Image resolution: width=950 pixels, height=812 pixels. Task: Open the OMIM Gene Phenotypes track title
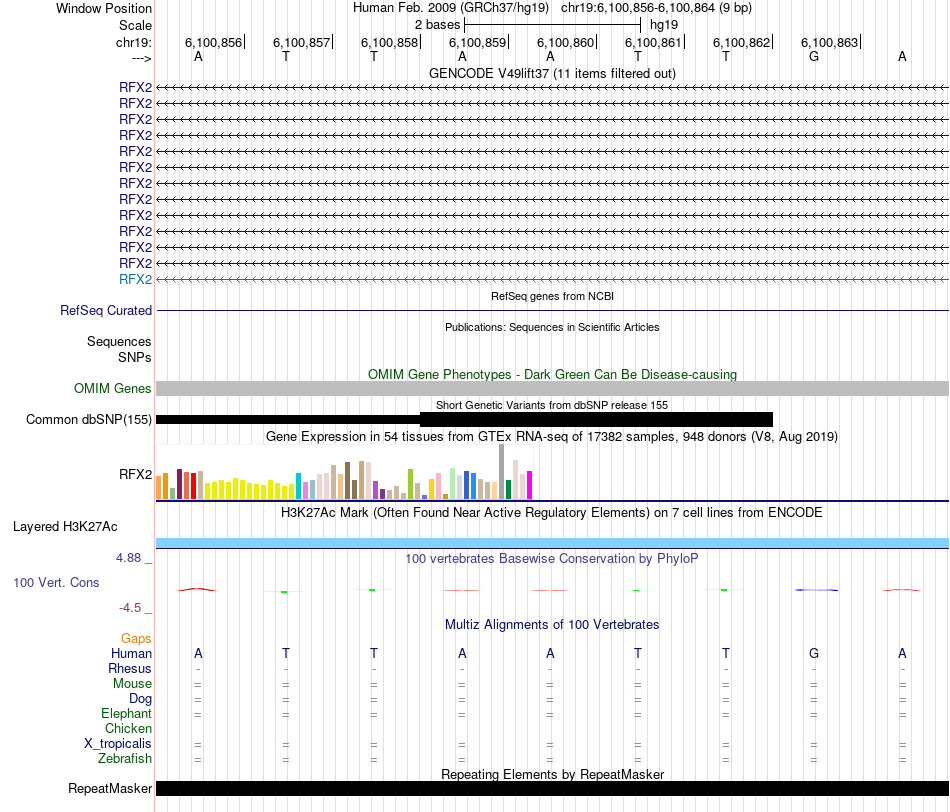coord(552,374)
